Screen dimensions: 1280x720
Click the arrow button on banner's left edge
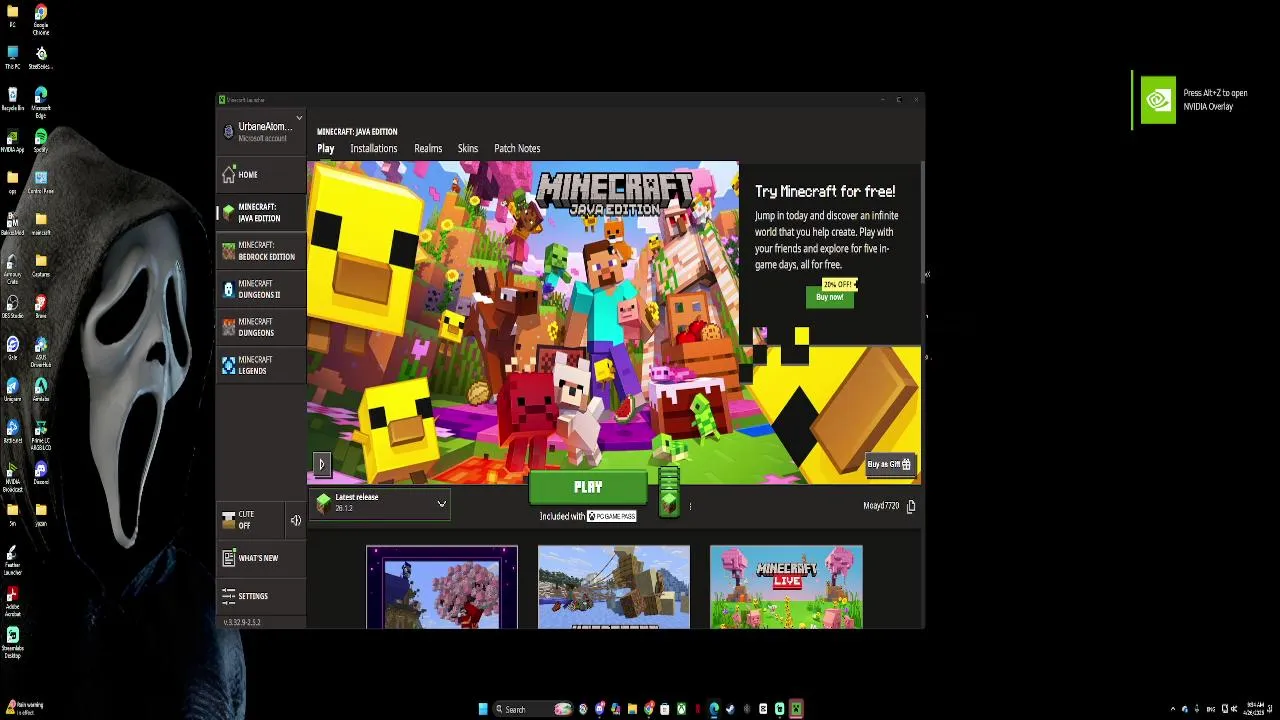click(x=322, y=464)
